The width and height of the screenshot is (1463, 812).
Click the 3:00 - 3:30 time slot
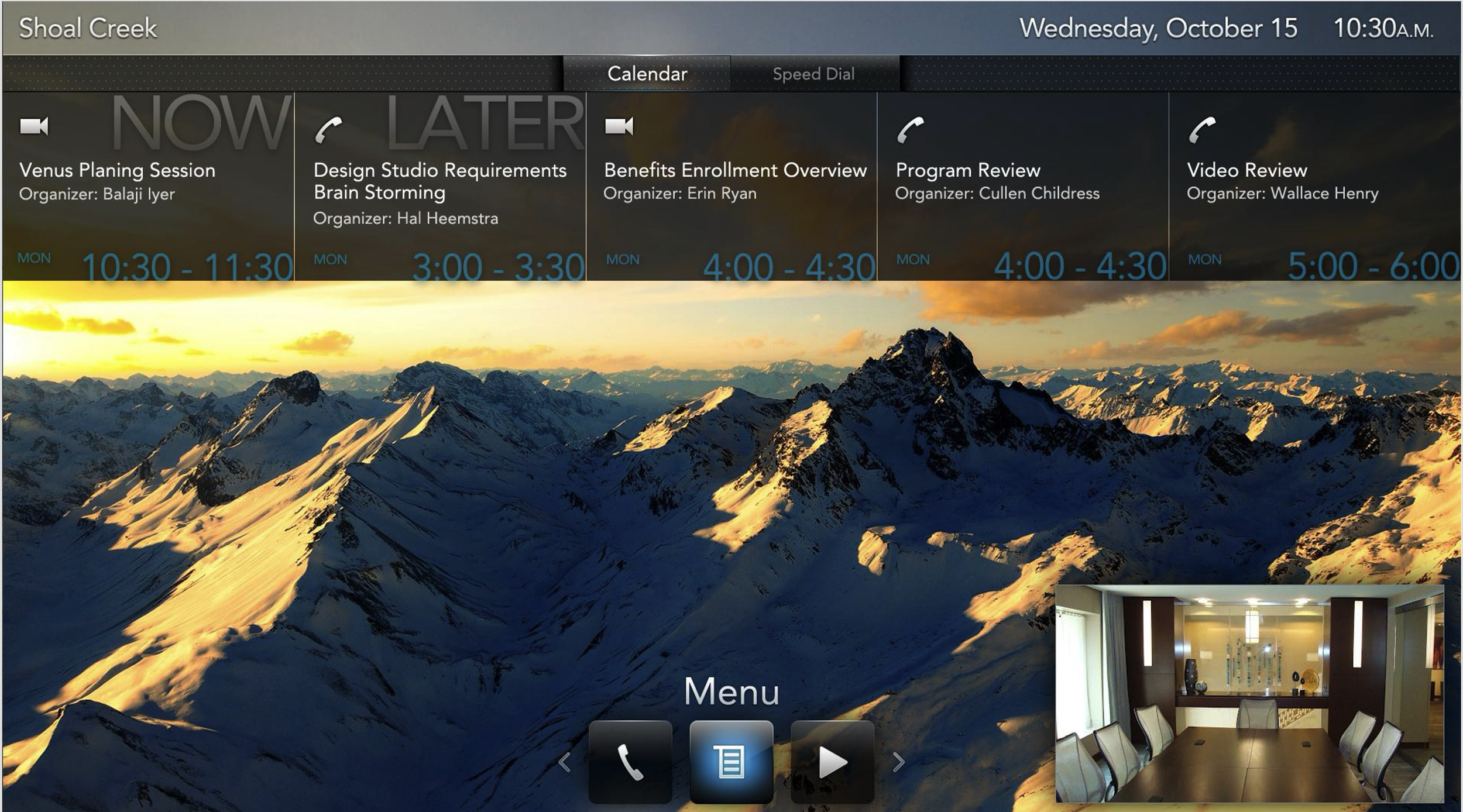498,267
